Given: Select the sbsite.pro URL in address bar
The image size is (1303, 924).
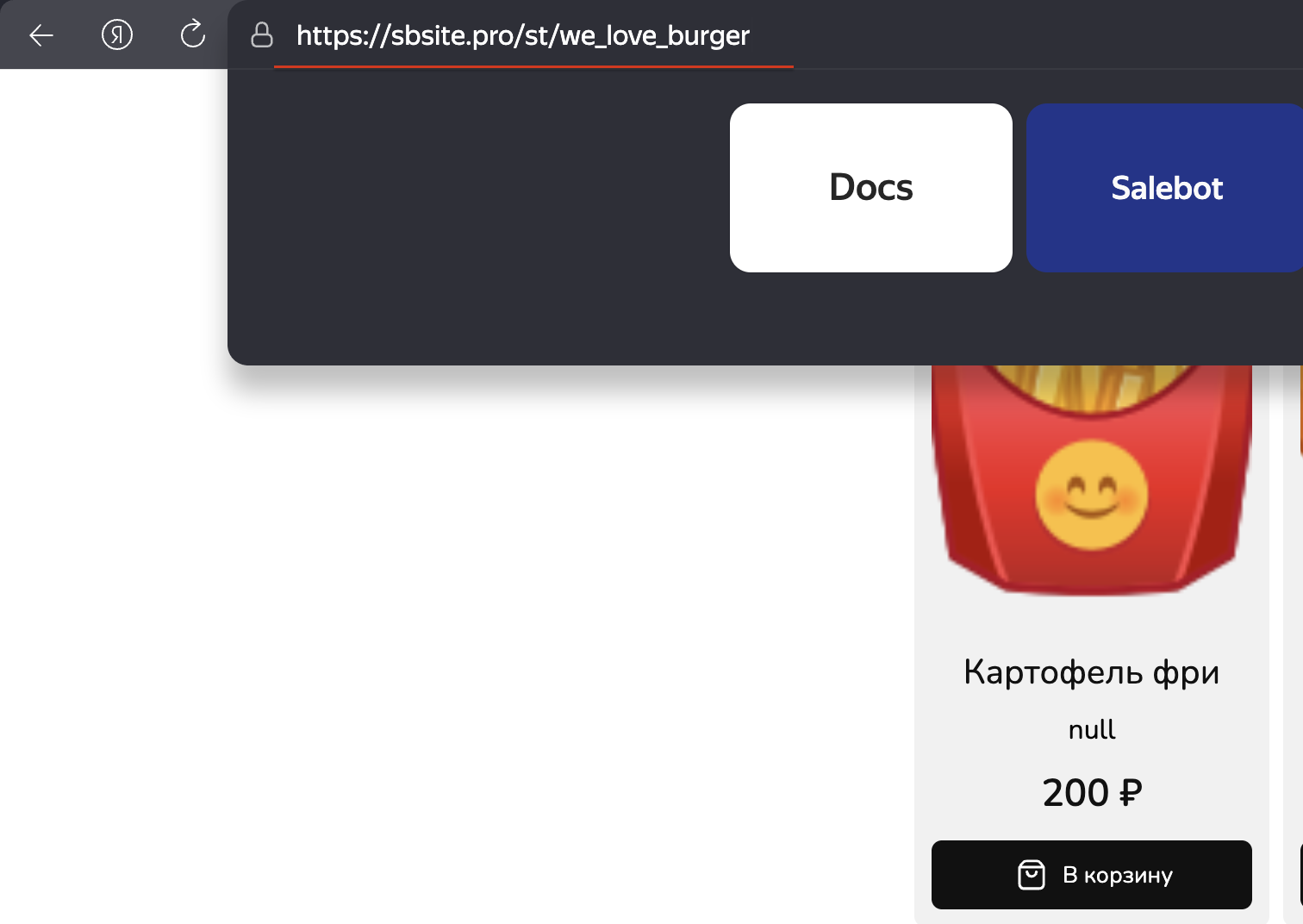Looking at the screenshot, I should pyautogui.click(x=522, y=35).
